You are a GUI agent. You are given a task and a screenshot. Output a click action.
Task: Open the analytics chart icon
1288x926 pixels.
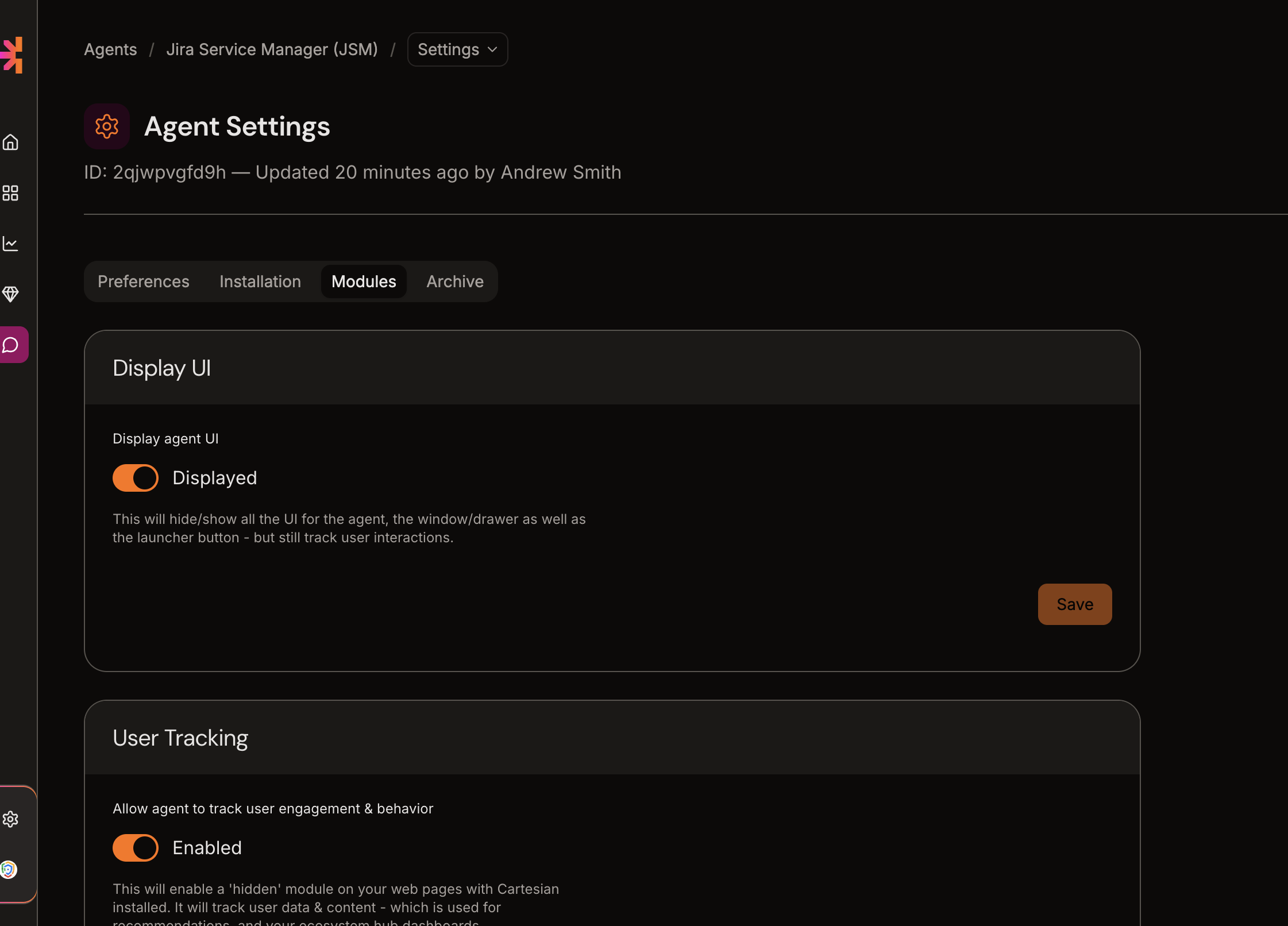10,244
